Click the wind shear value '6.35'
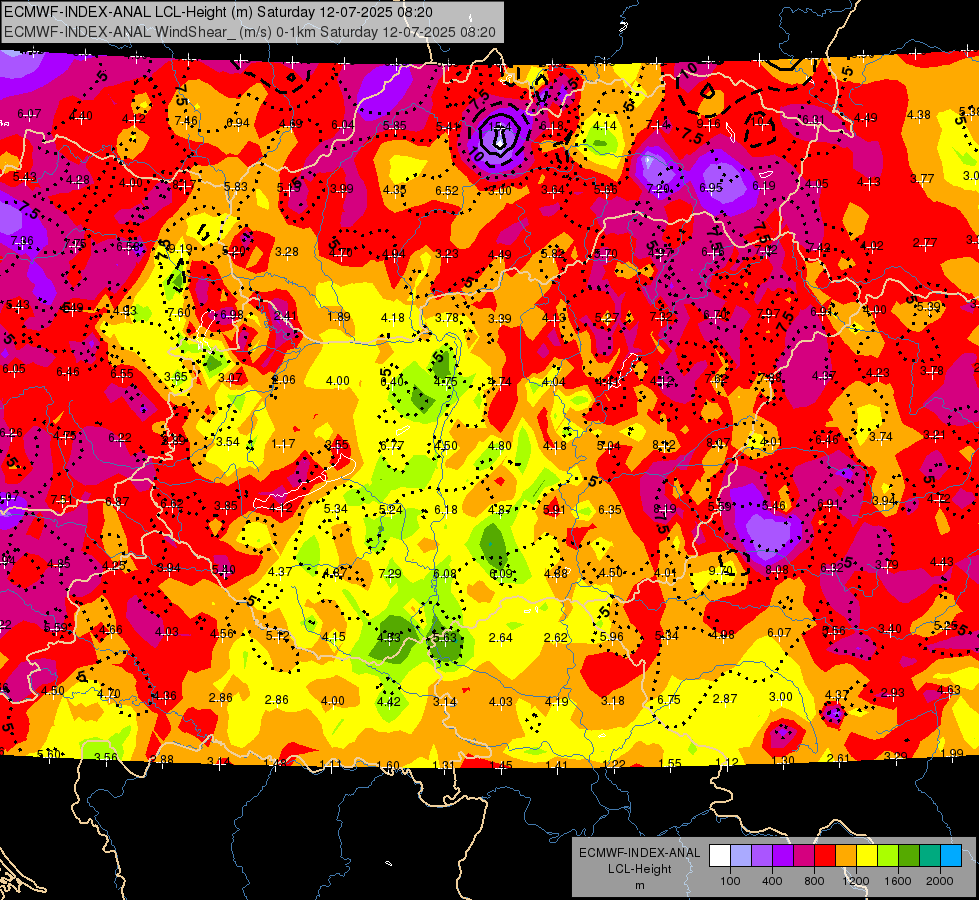 610,510
